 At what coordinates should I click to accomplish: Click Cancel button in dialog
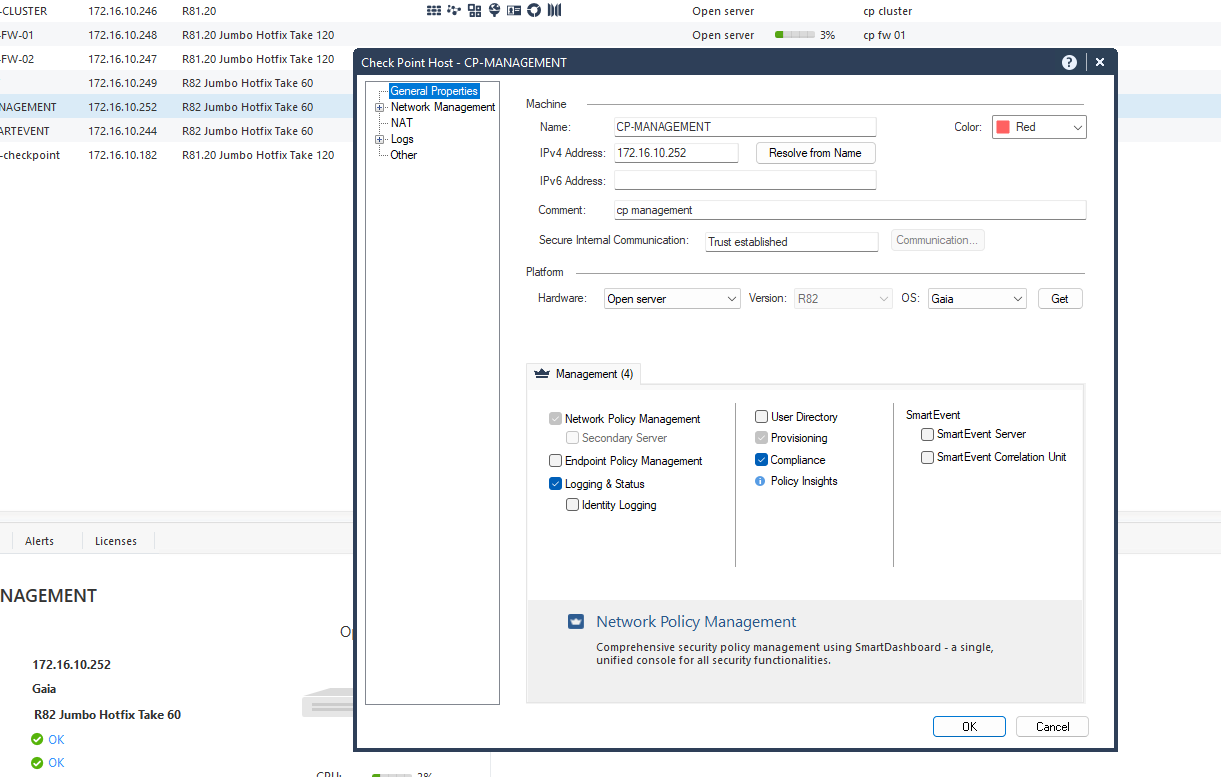(x=1052, y=727)
